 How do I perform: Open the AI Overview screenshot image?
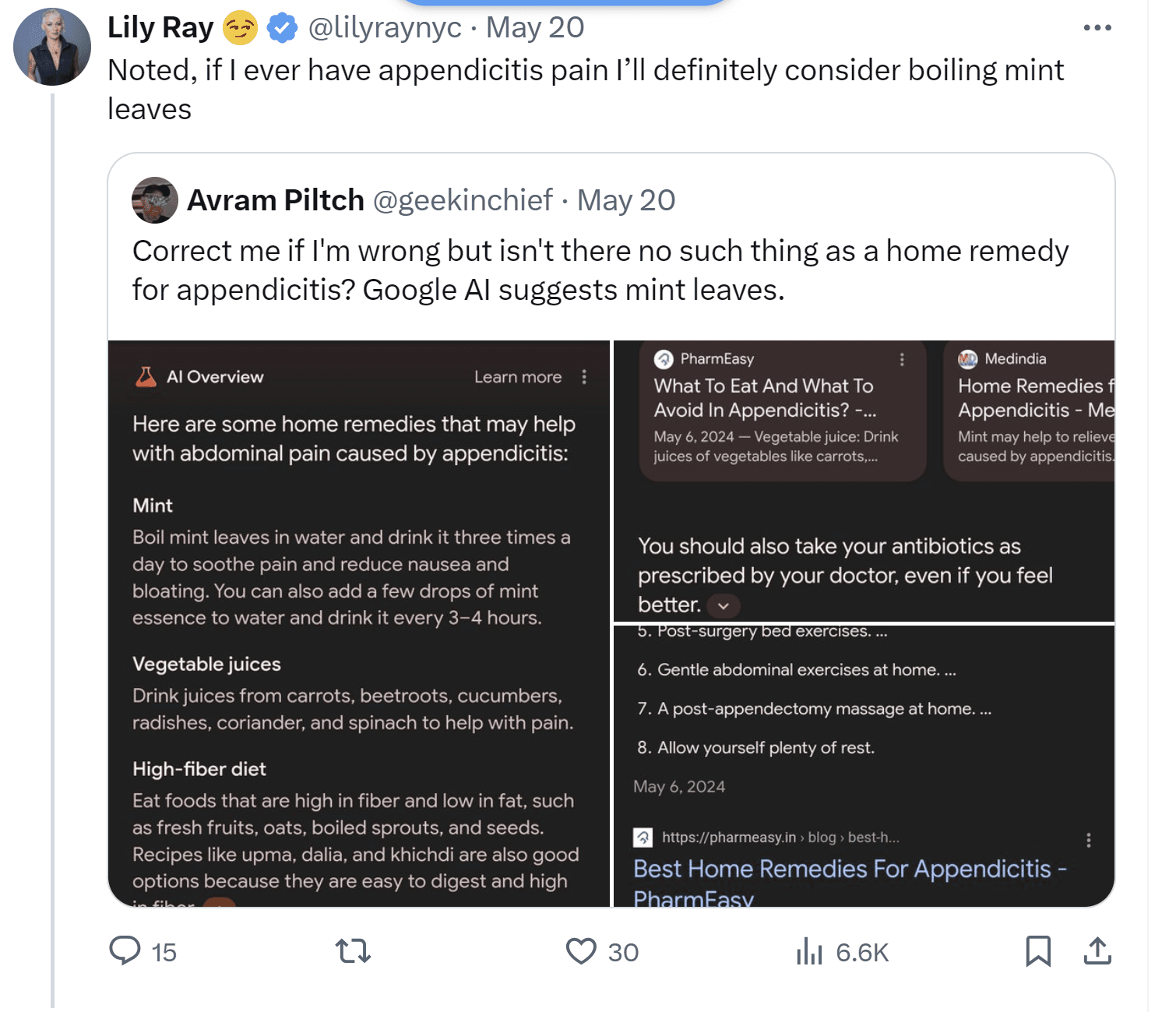pyautogui.click(x=358, y=623)
